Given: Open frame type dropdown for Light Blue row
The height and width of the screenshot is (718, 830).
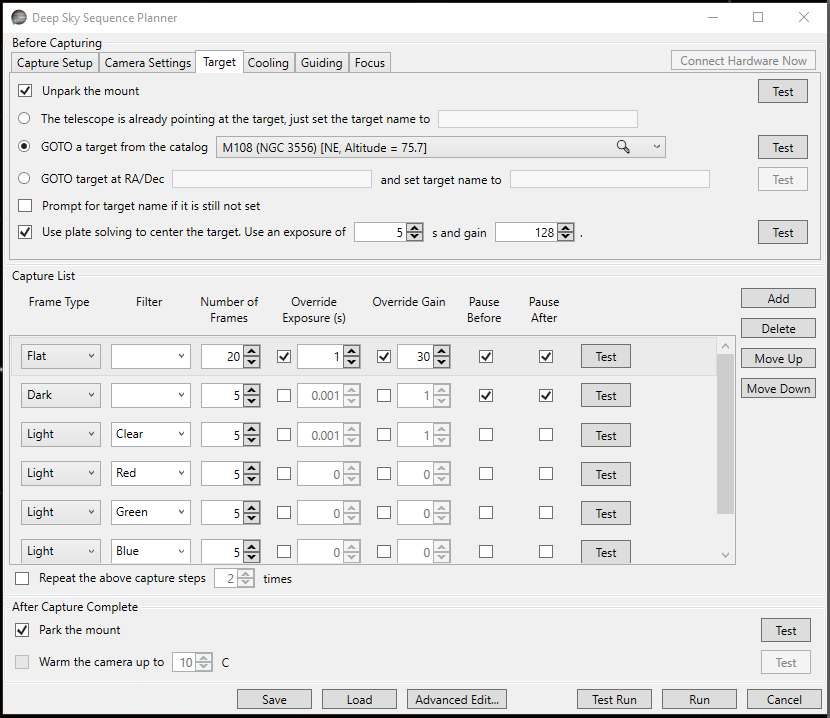Looking at the screenshot, I should [x=61, y=551].
